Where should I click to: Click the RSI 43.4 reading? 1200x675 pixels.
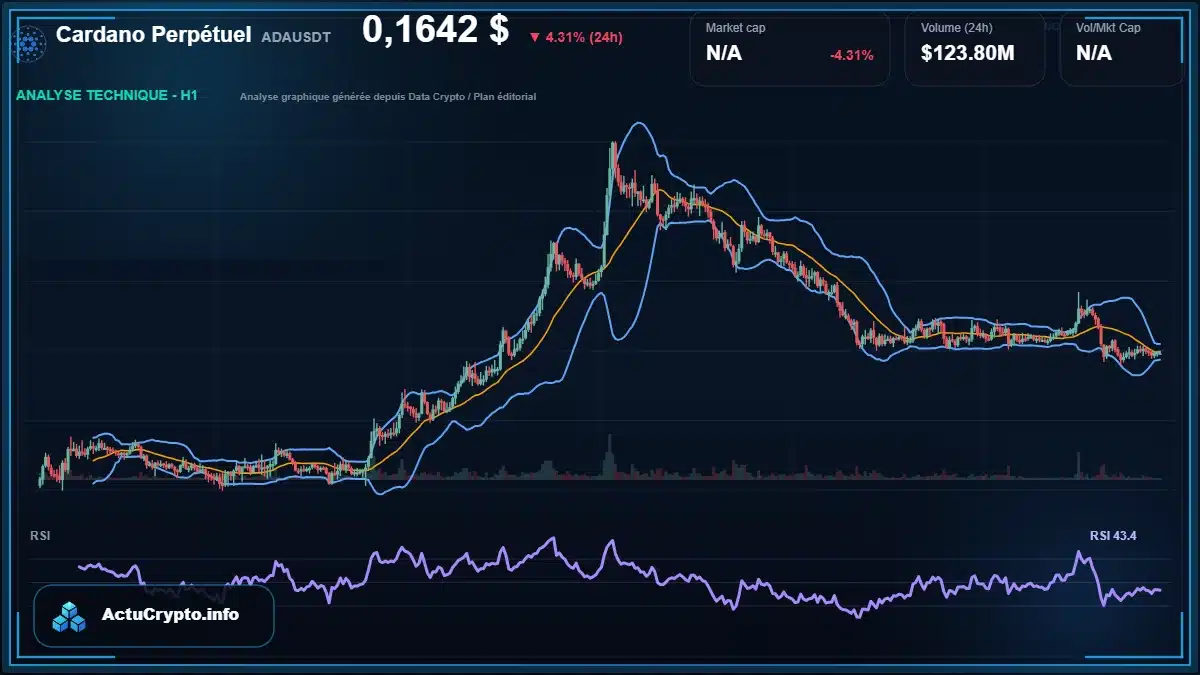point(1113,536)
